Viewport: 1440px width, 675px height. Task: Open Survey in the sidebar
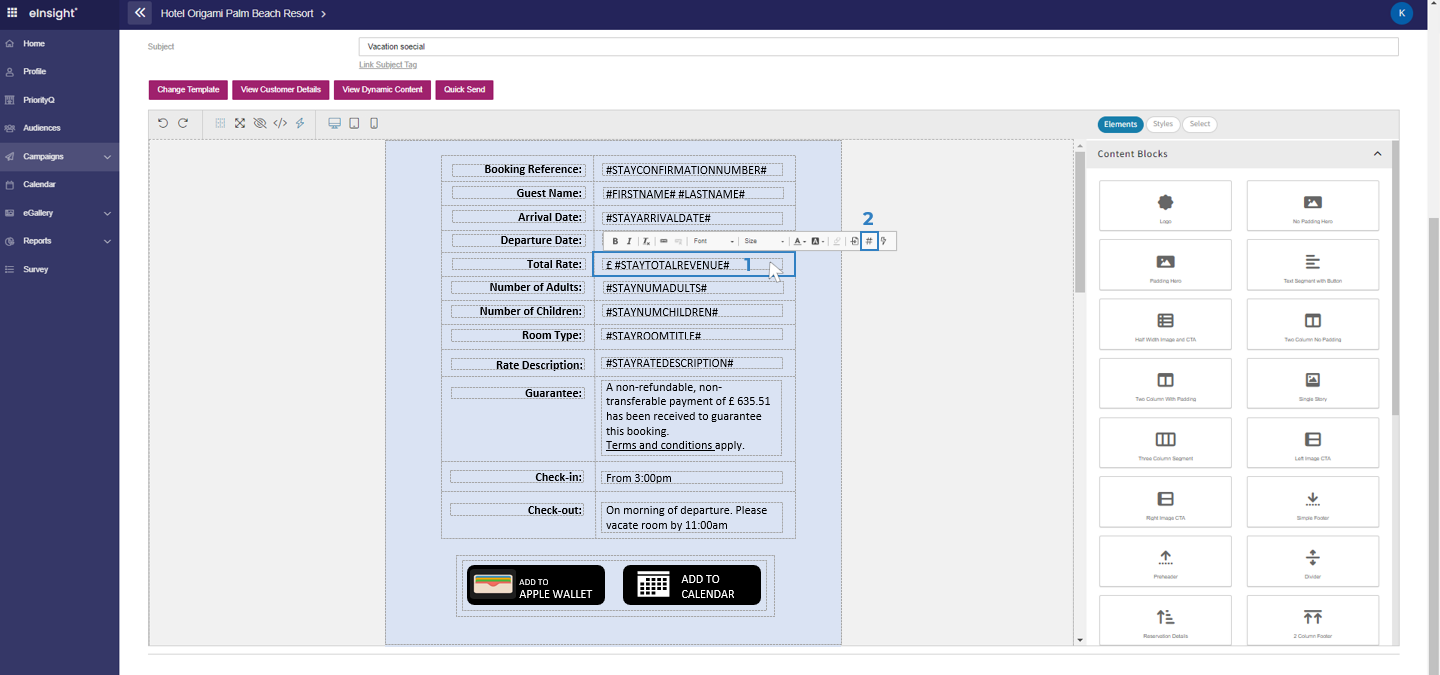point(59,269)
